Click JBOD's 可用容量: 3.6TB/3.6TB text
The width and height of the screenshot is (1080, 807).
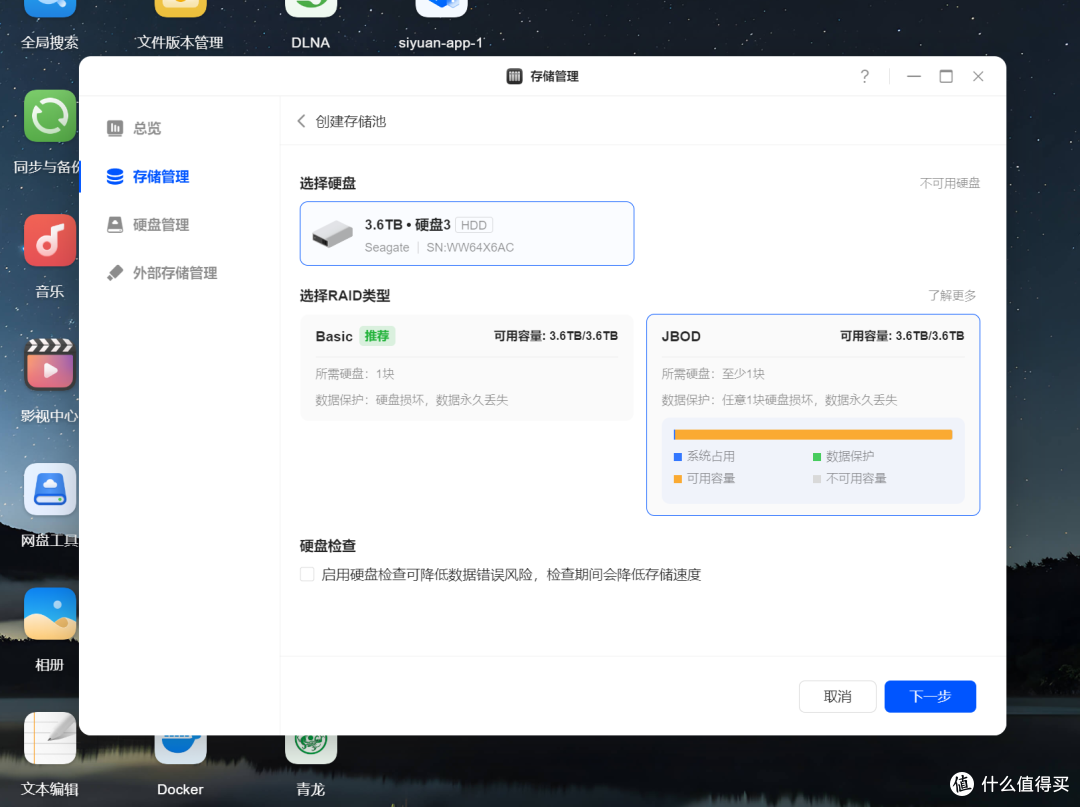pyautogui.click(x=902, y=336)
